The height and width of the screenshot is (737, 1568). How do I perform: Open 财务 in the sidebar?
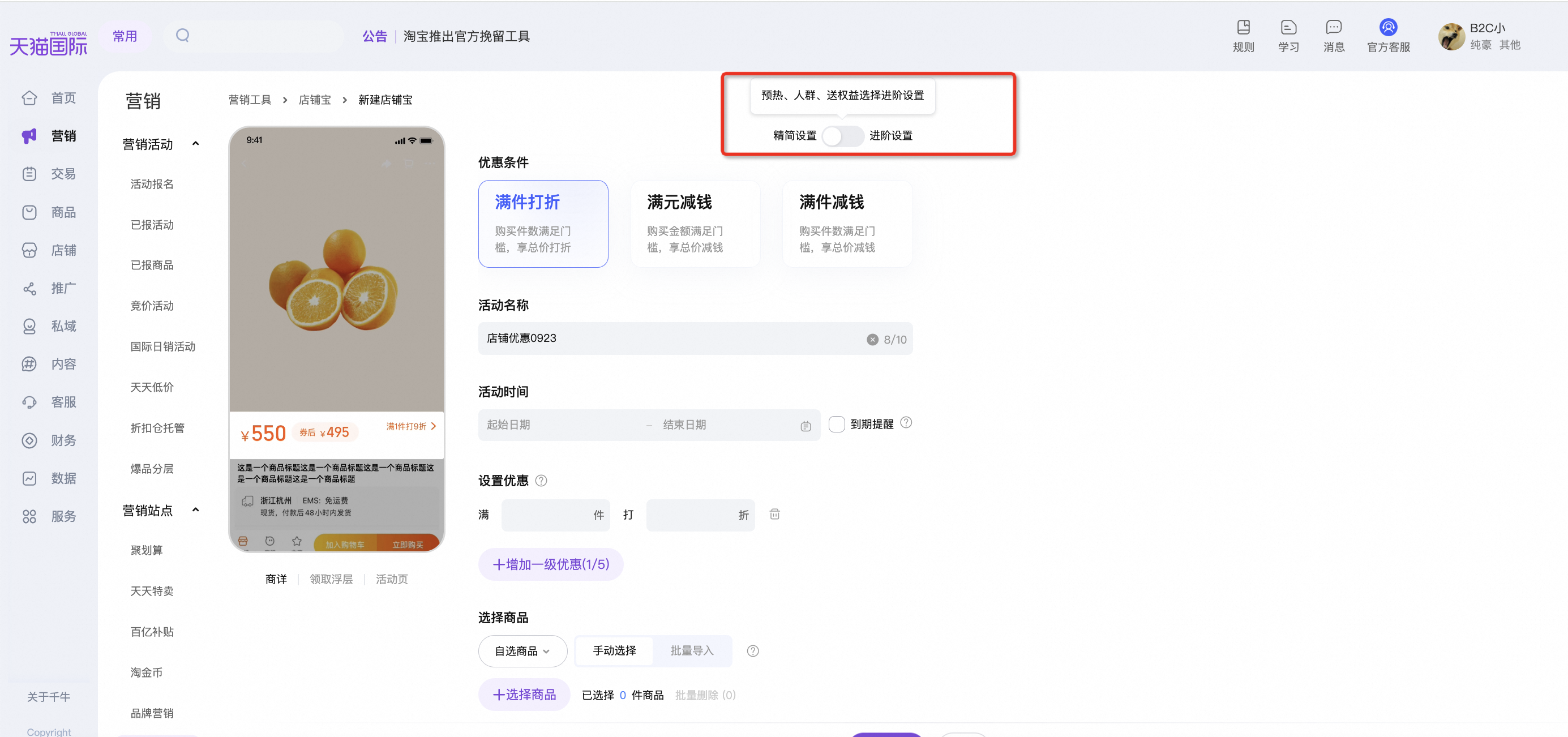point(49,440)
